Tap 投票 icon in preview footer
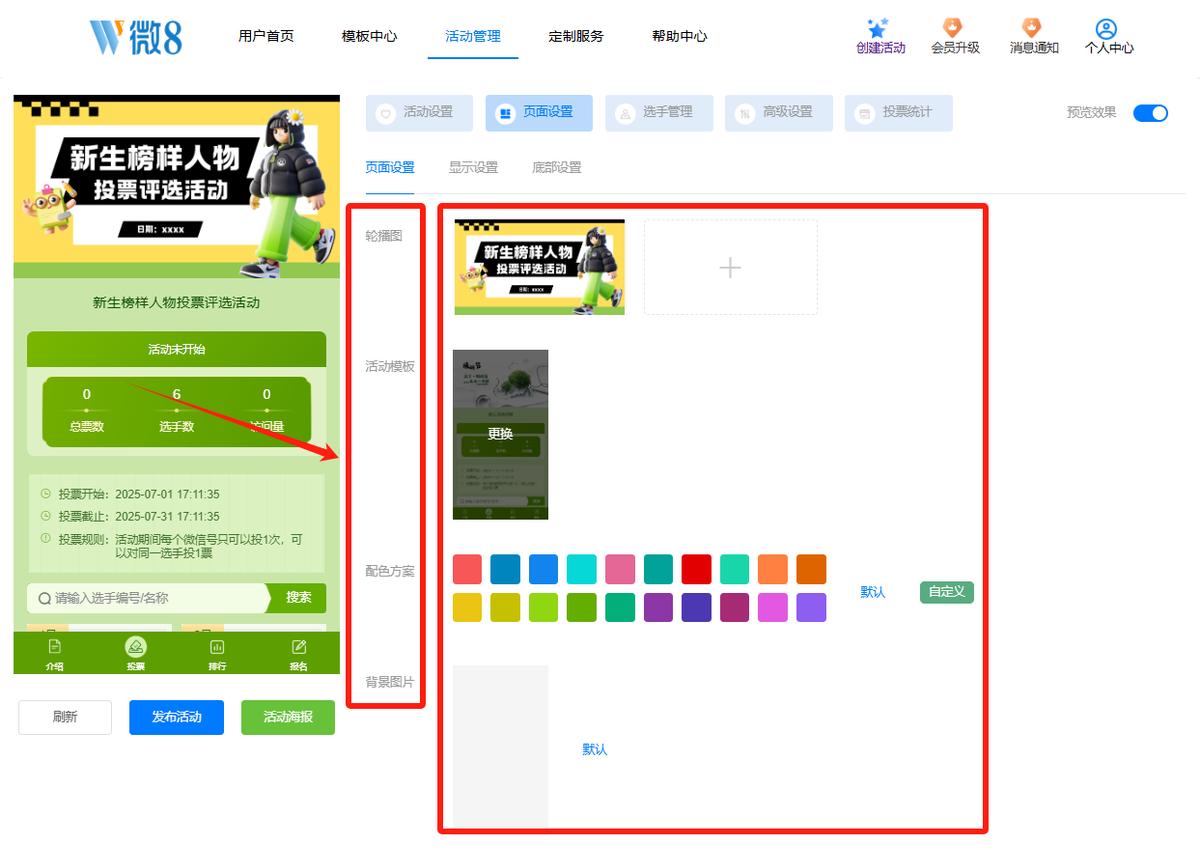The image size is (1200, 850). [x=136, y=646]
